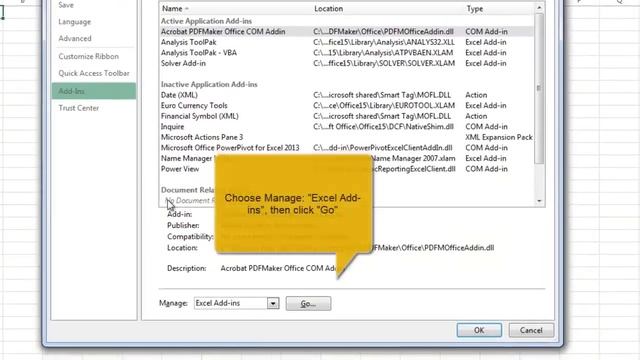
Task: Select Acrobat PDFMaker Office COM Addin row
Action: [346, 31]
